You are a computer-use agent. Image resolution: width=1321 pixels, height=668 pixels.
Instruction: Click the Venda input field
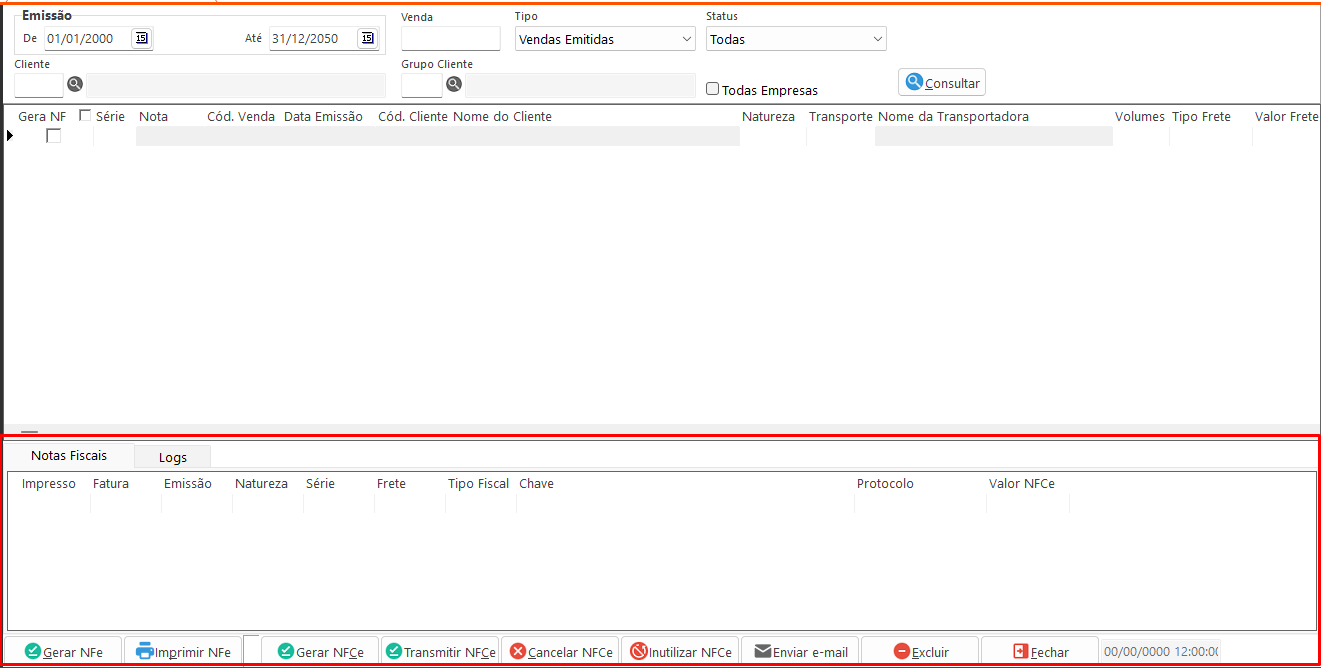coord(450,39)
